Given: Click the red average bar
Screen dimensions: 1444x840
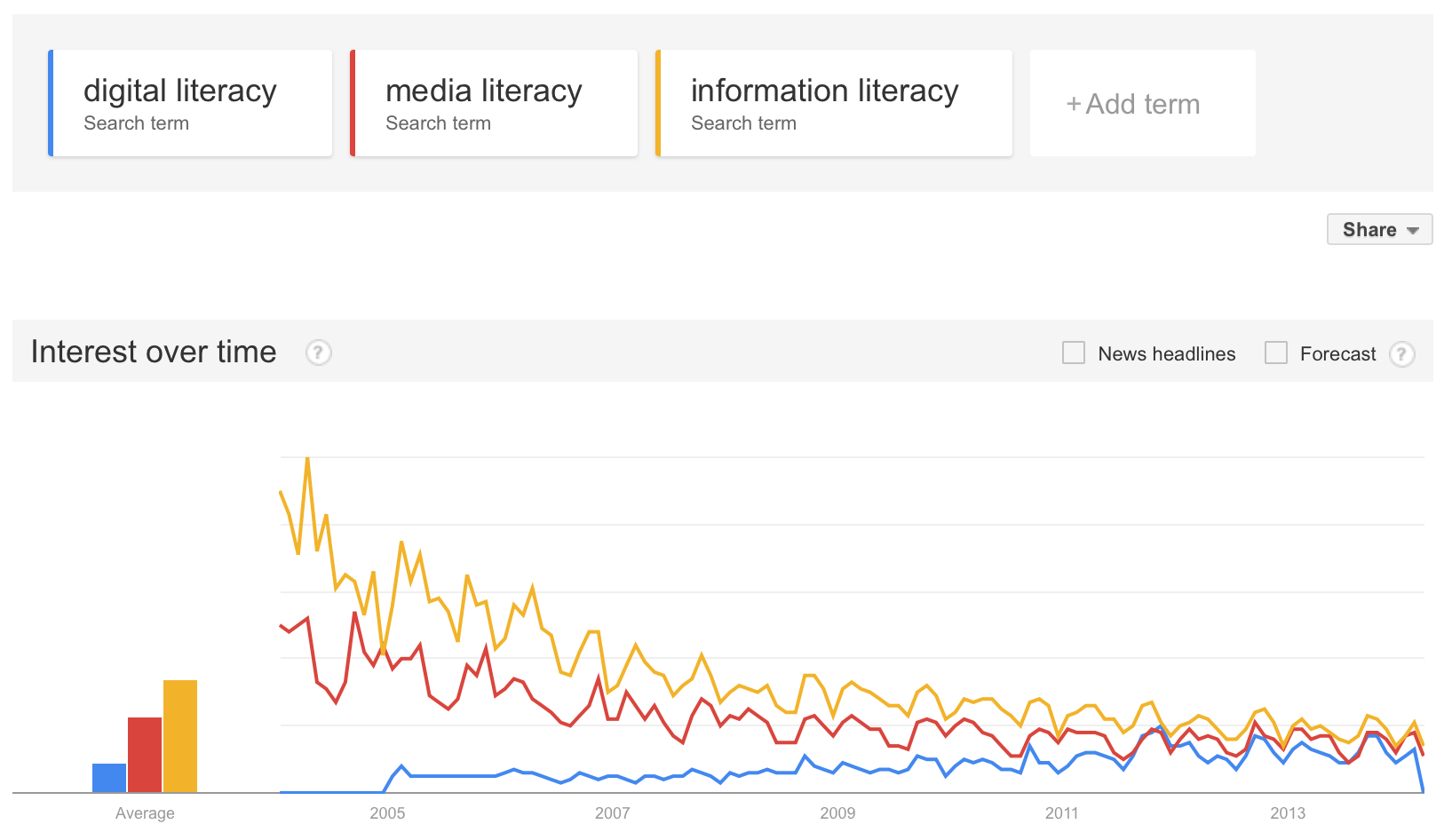Looking at the screenshot, I should pos(145,755).
